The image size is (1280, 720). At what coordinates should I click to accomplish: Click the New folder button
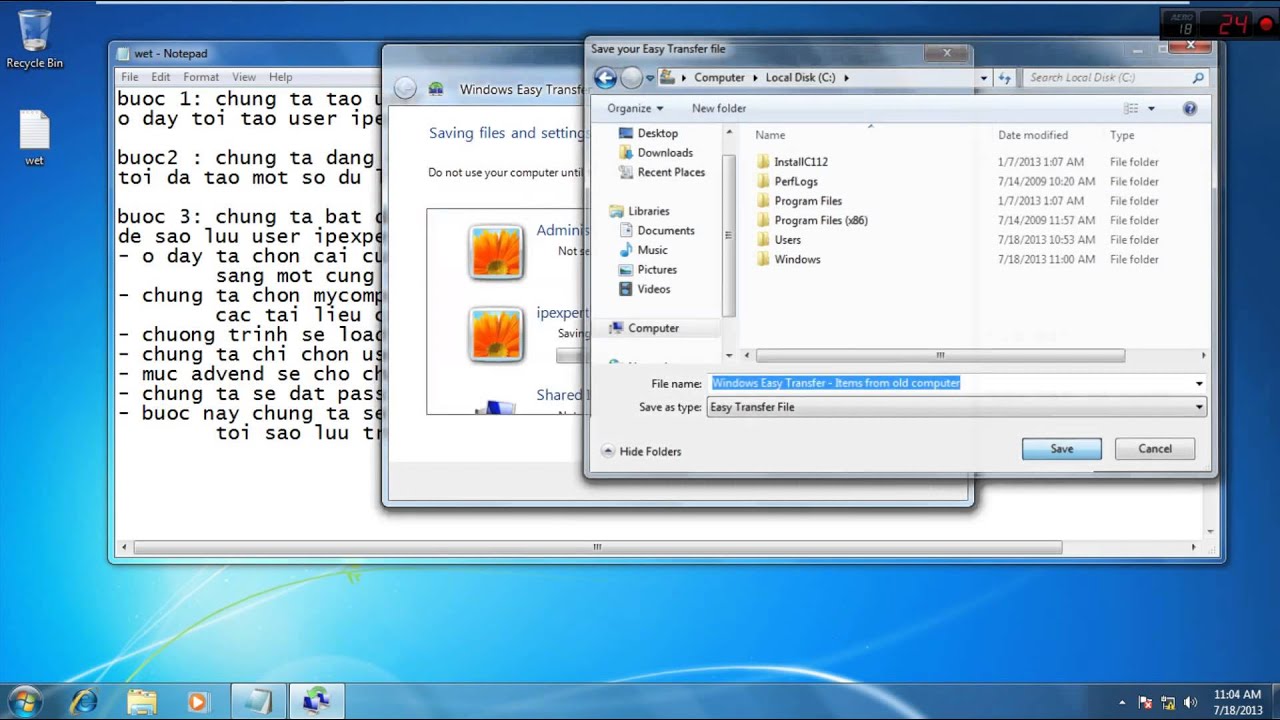click(x=719, y=108)
